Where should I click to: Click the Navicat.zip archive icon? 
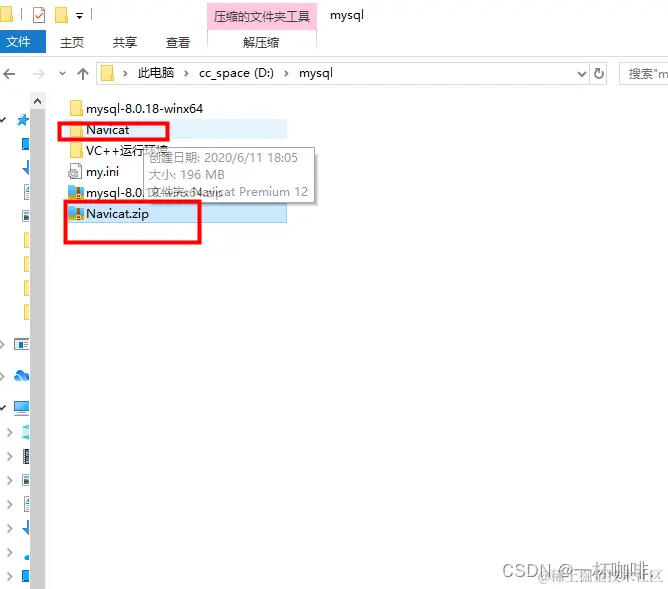(x=76, y=213)
